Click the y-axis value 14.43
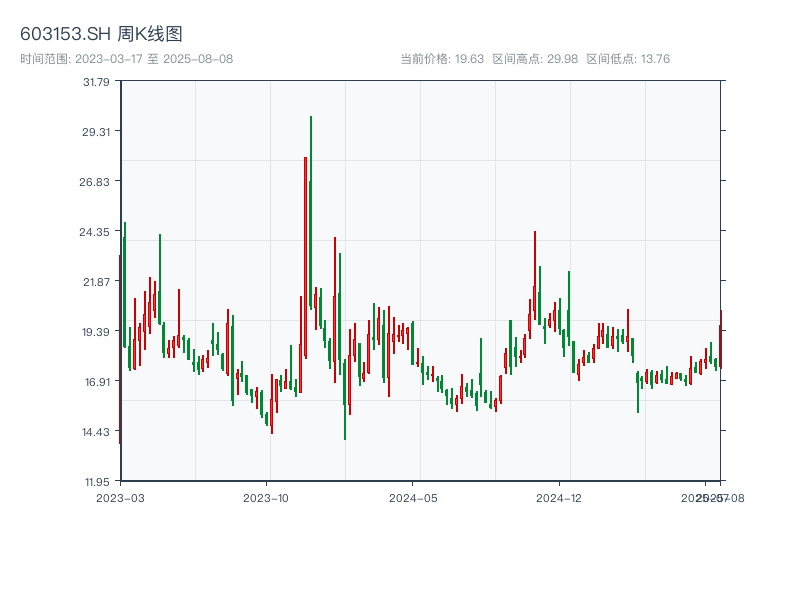The image size is (800, 600). point(96,432)
